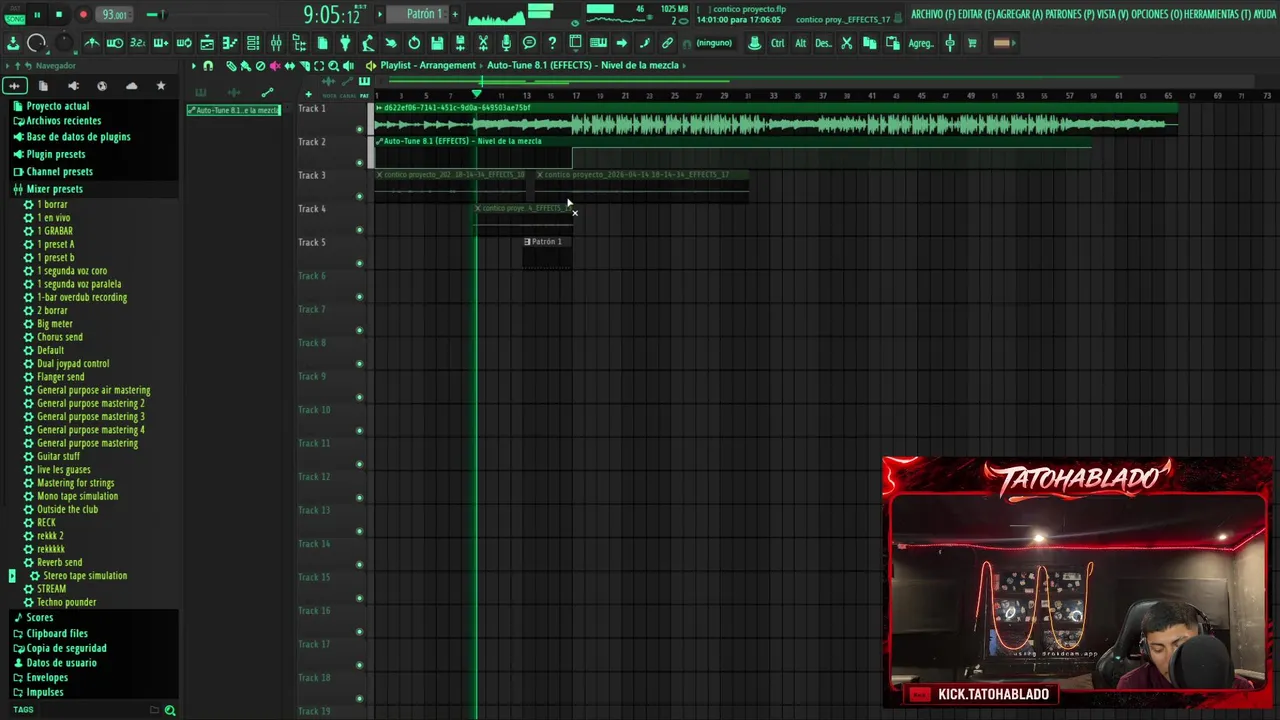Click the audio editor scissors icon

click(483, 43)
